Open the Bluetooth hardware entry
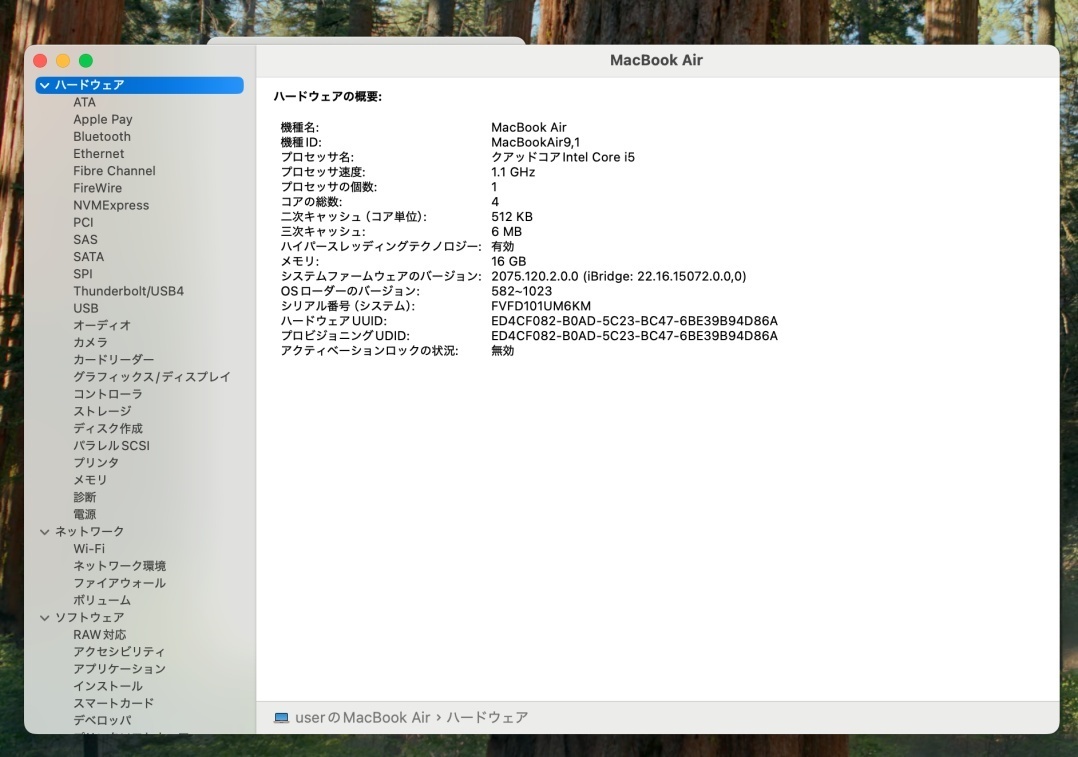 tap(102, 137)
